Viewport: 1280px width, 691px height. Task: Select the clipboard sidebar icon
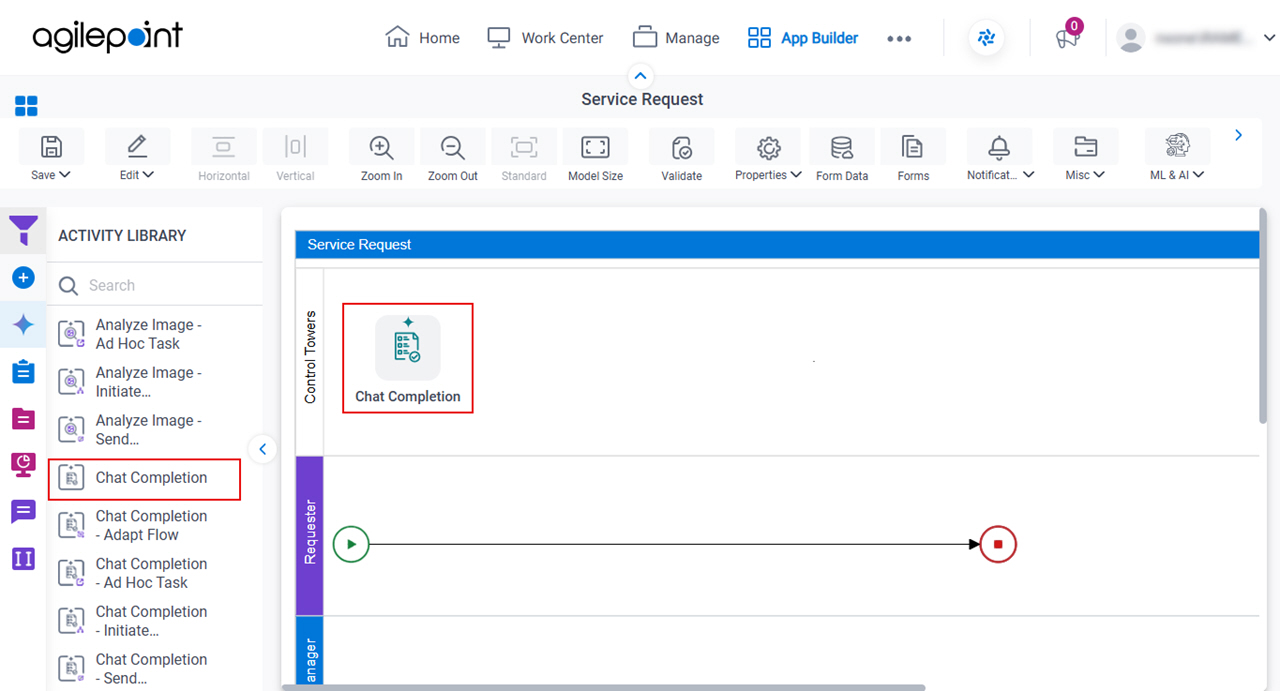[x=24, y=371]
